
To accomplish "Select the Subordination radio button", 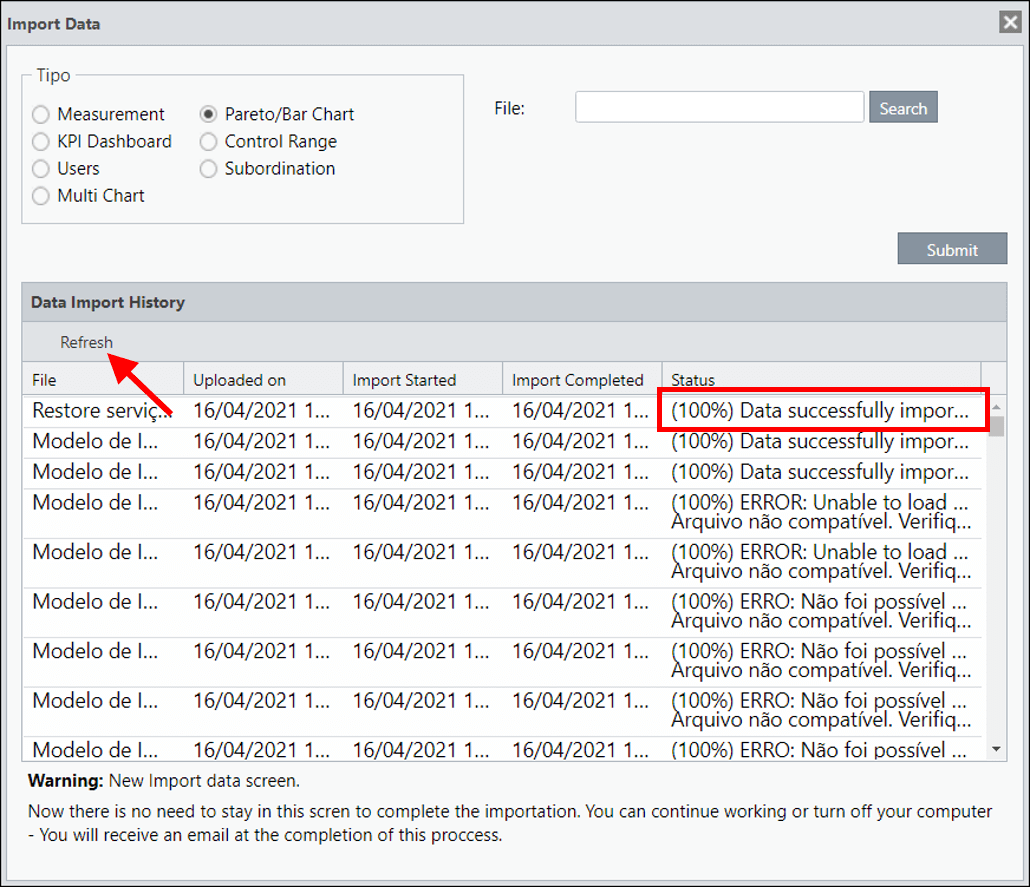I will [x=208, y=169].
